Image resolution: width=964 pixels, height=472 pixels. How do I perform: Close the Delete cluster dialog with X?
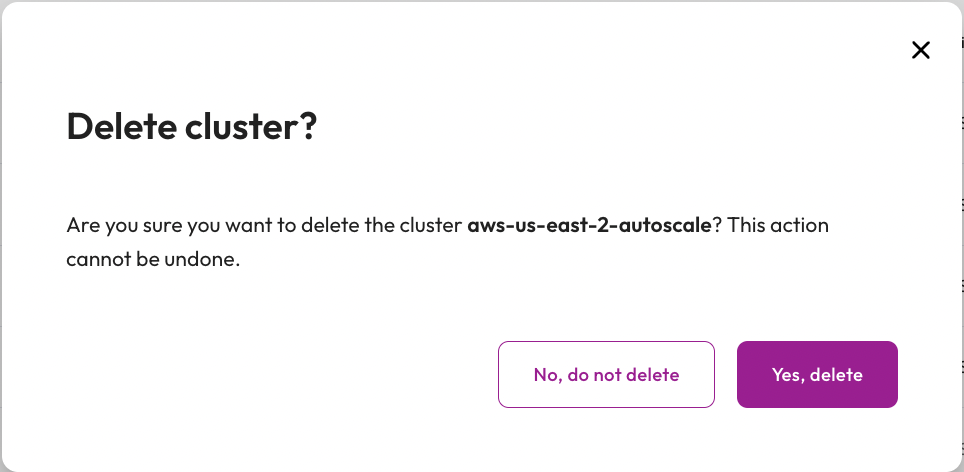click(921, 50)
